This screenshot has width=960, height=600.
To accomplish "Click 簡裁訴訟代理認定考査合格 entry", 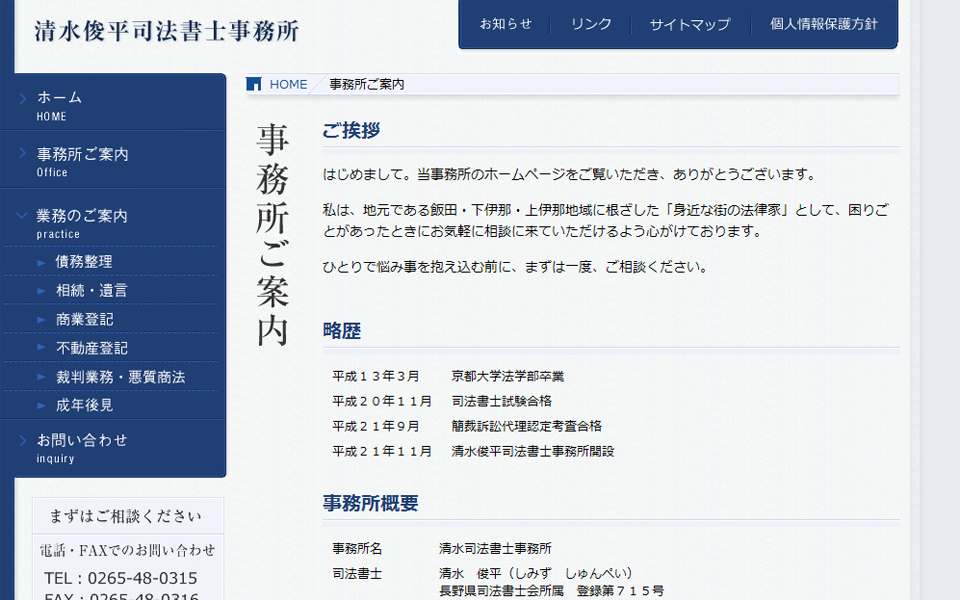I will 527,426.
